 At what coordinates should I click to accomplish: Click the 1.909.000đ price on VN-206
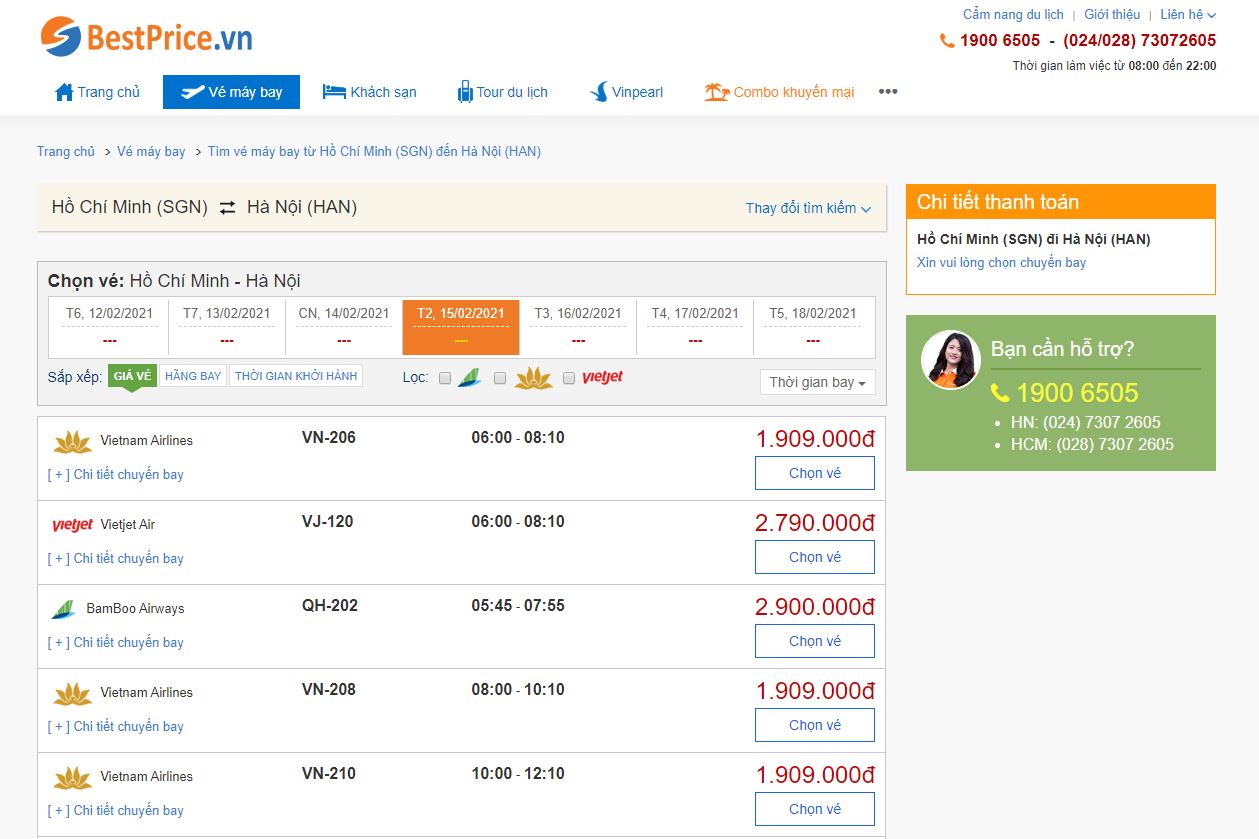click(x=815, y=439)
